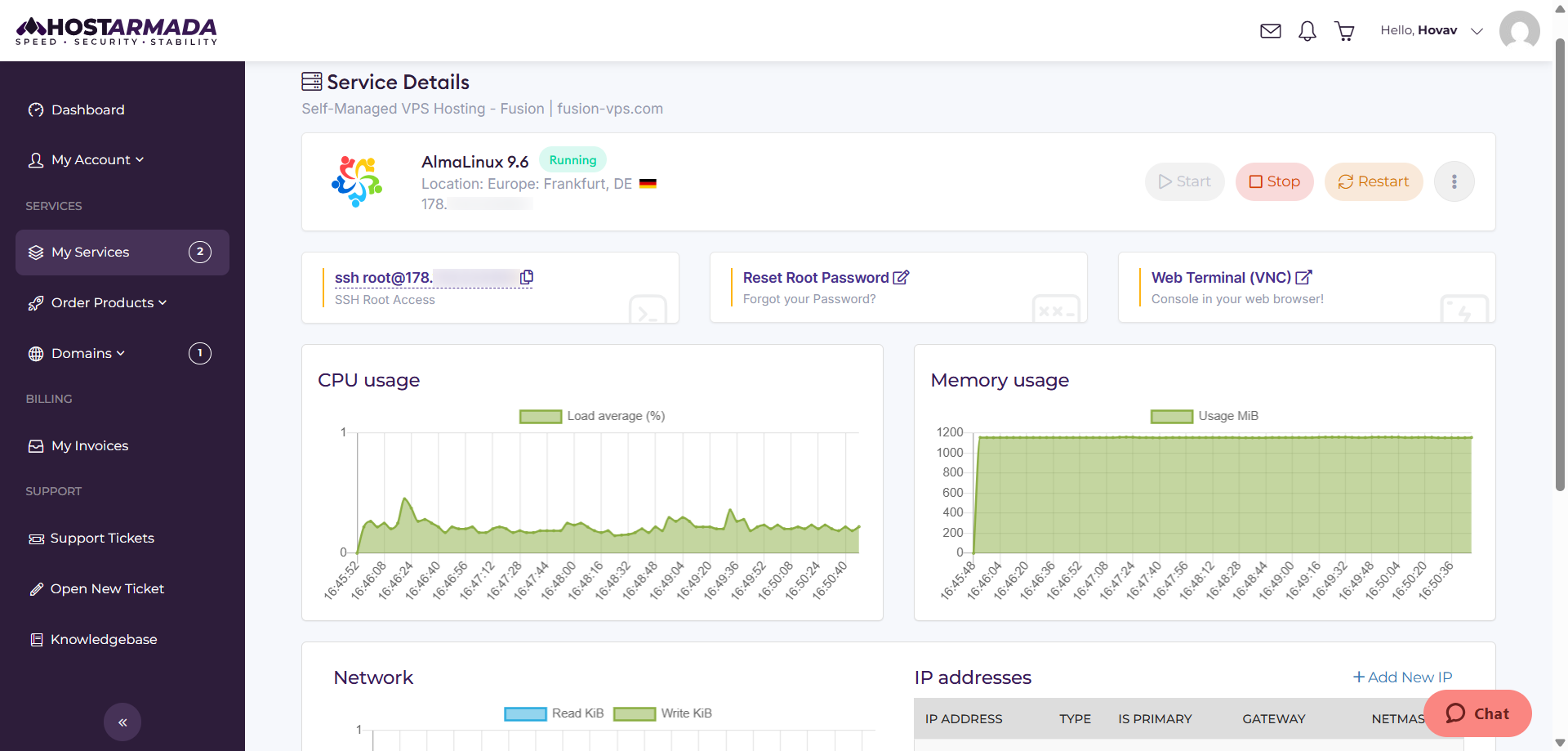
Task: Click the Memory usage chart heading
Action: click(1000, 380)
